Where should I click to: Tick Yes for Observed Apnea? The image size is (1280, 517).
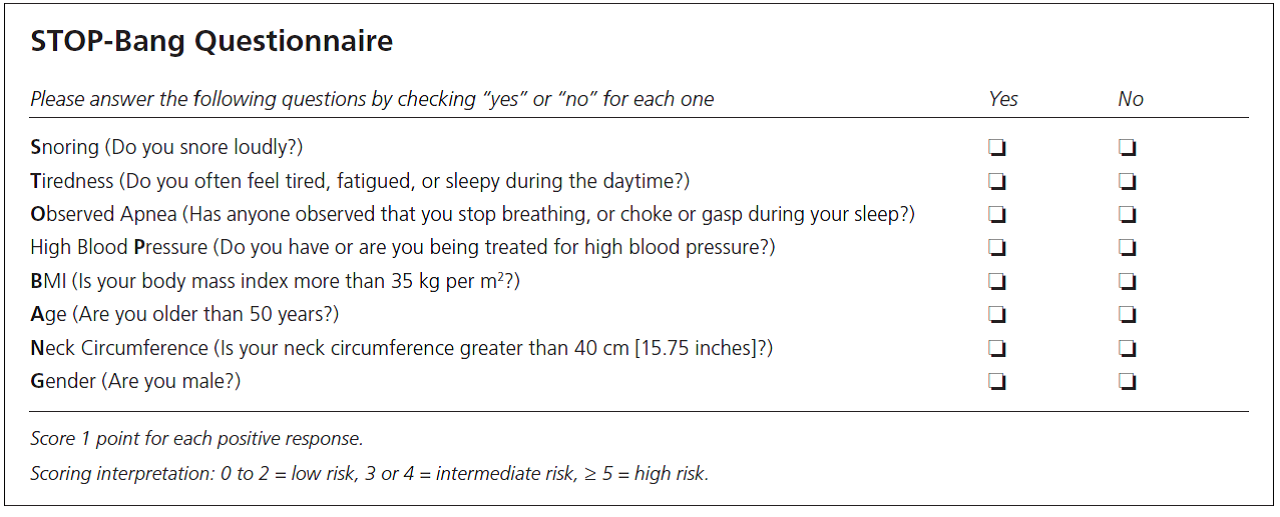pyautogui.click(x=997, y=215)
